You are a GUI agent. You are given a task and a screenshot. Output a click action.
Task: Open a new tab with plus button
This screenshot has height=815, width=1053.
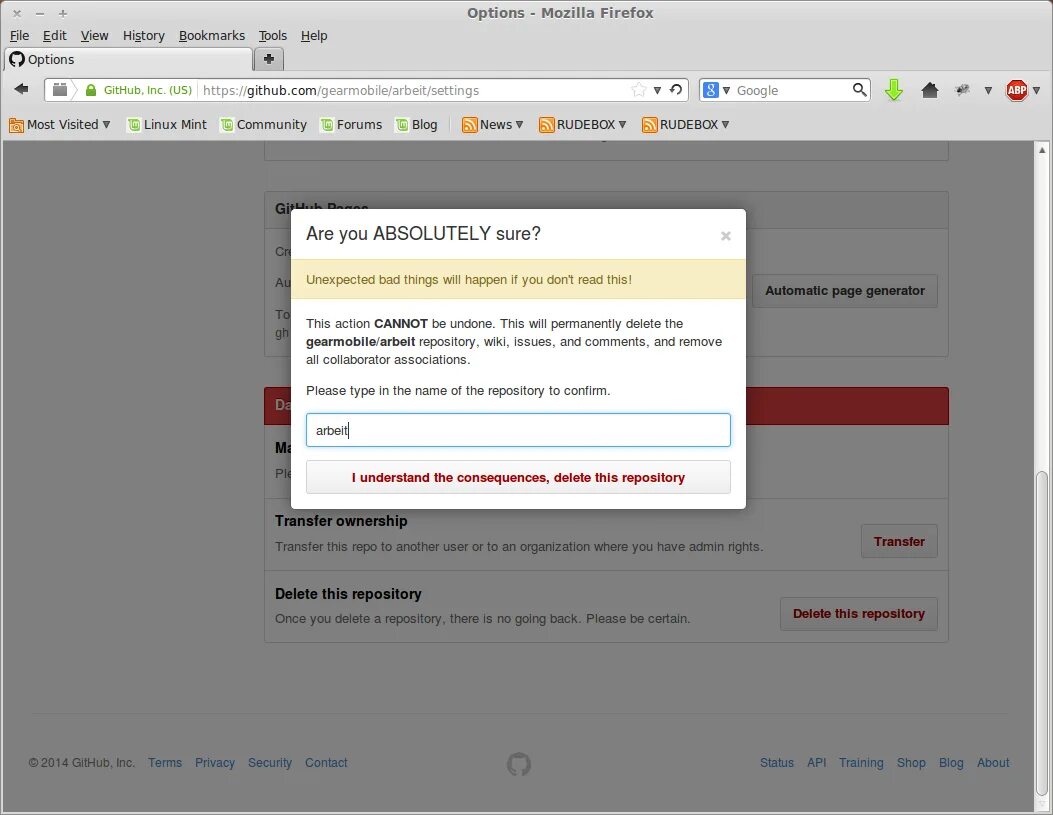269,59
